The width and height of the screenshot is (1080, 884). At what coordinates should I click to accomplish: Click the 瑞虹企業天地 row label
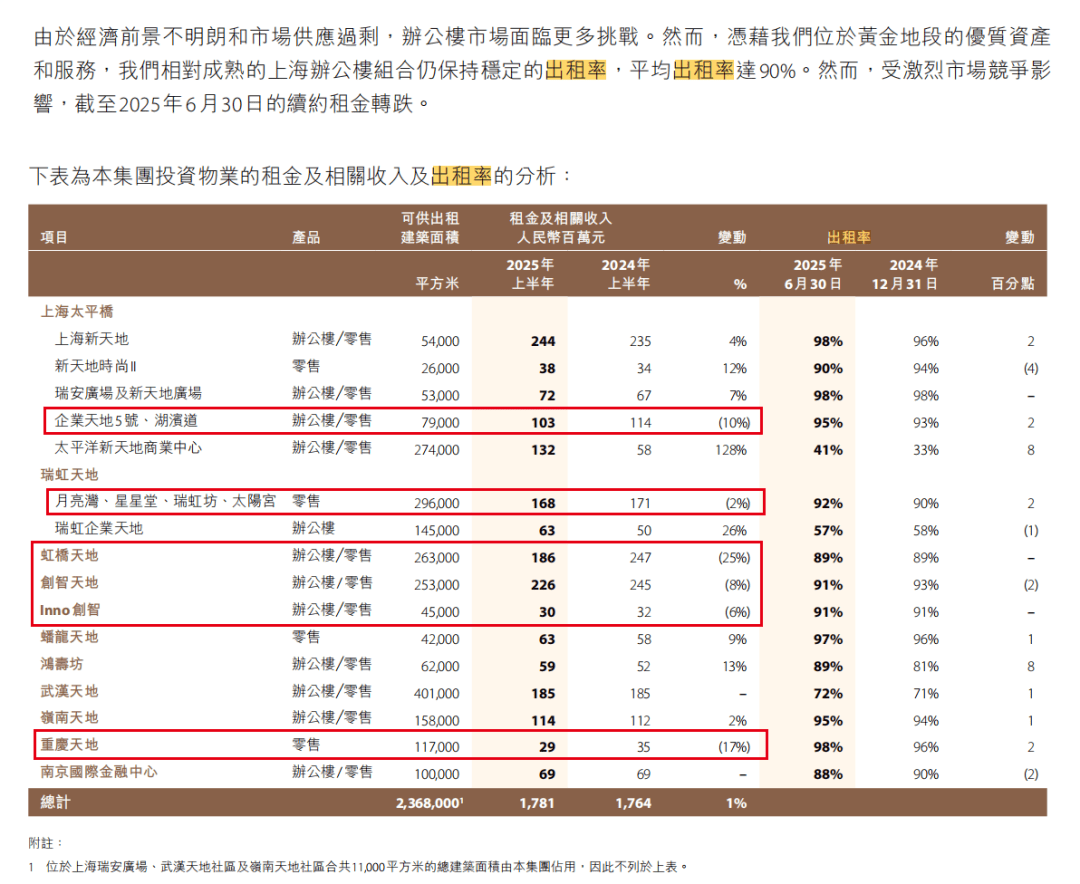click(99, 528)
